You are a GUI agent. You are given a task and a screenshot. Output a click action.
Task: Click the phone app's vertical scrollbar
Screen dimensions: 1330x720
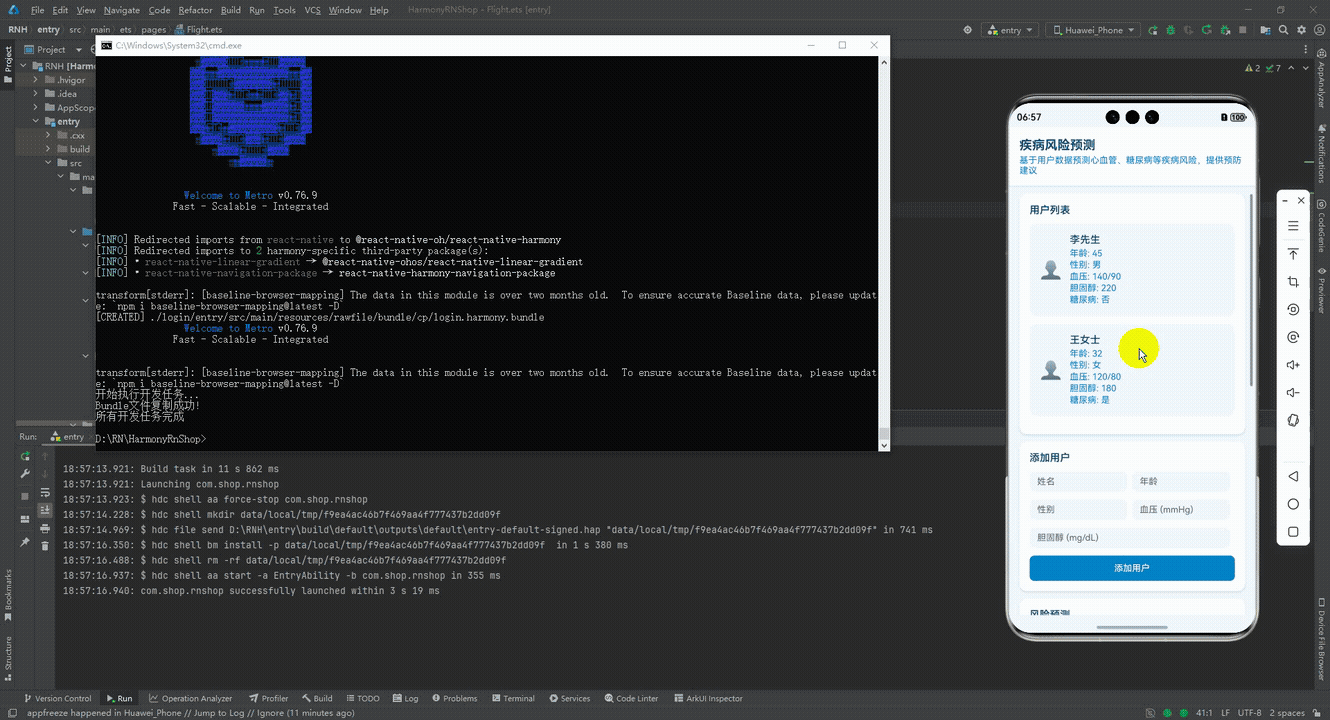tap(1251, 290)
